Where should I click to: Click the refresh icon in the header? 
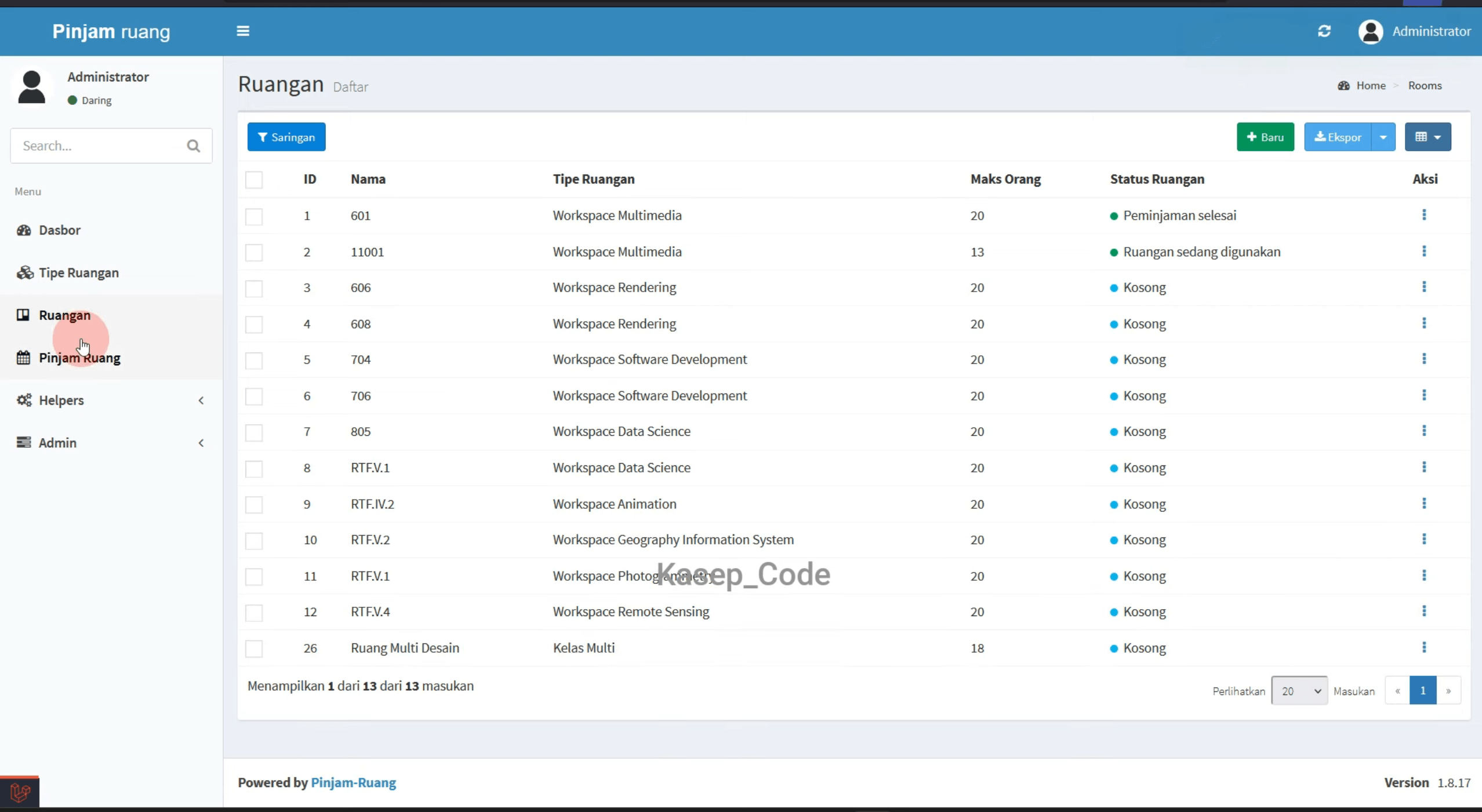click(1324, 31)
